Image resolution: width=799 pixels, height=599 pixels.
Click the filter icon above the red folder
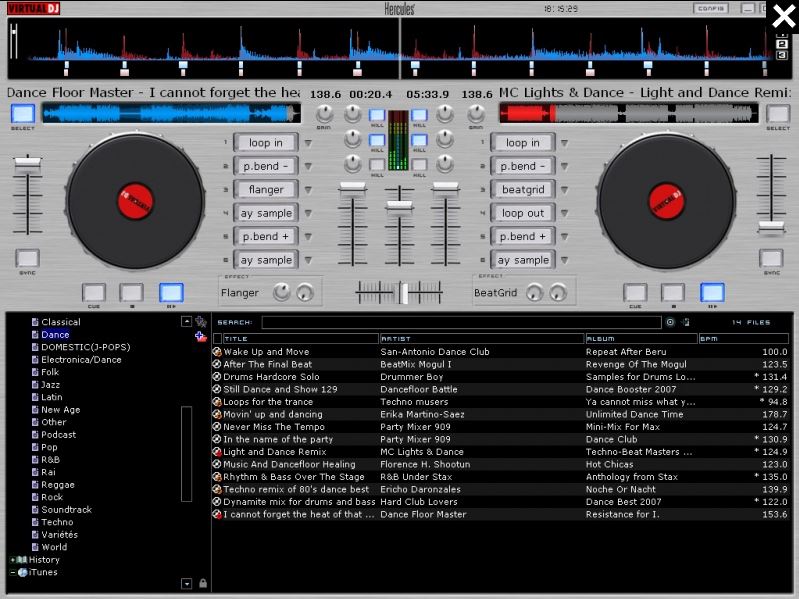click(201, 321)
